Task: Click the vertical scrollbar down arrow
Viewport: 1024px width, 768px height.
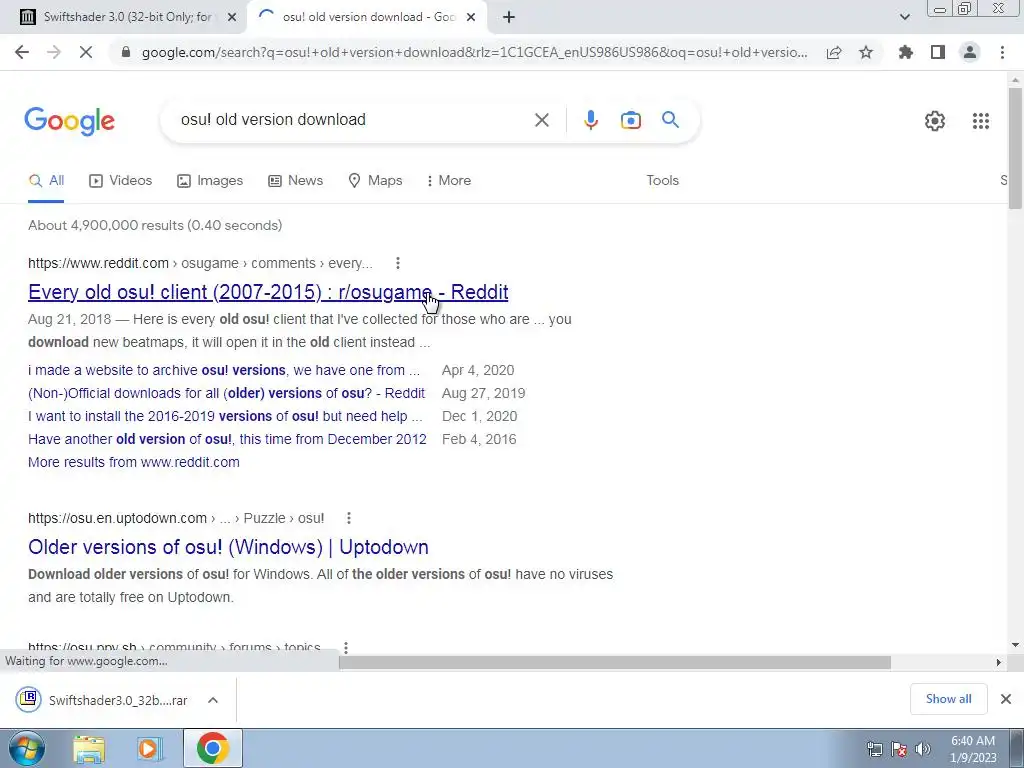Action: coord(1015,645)
